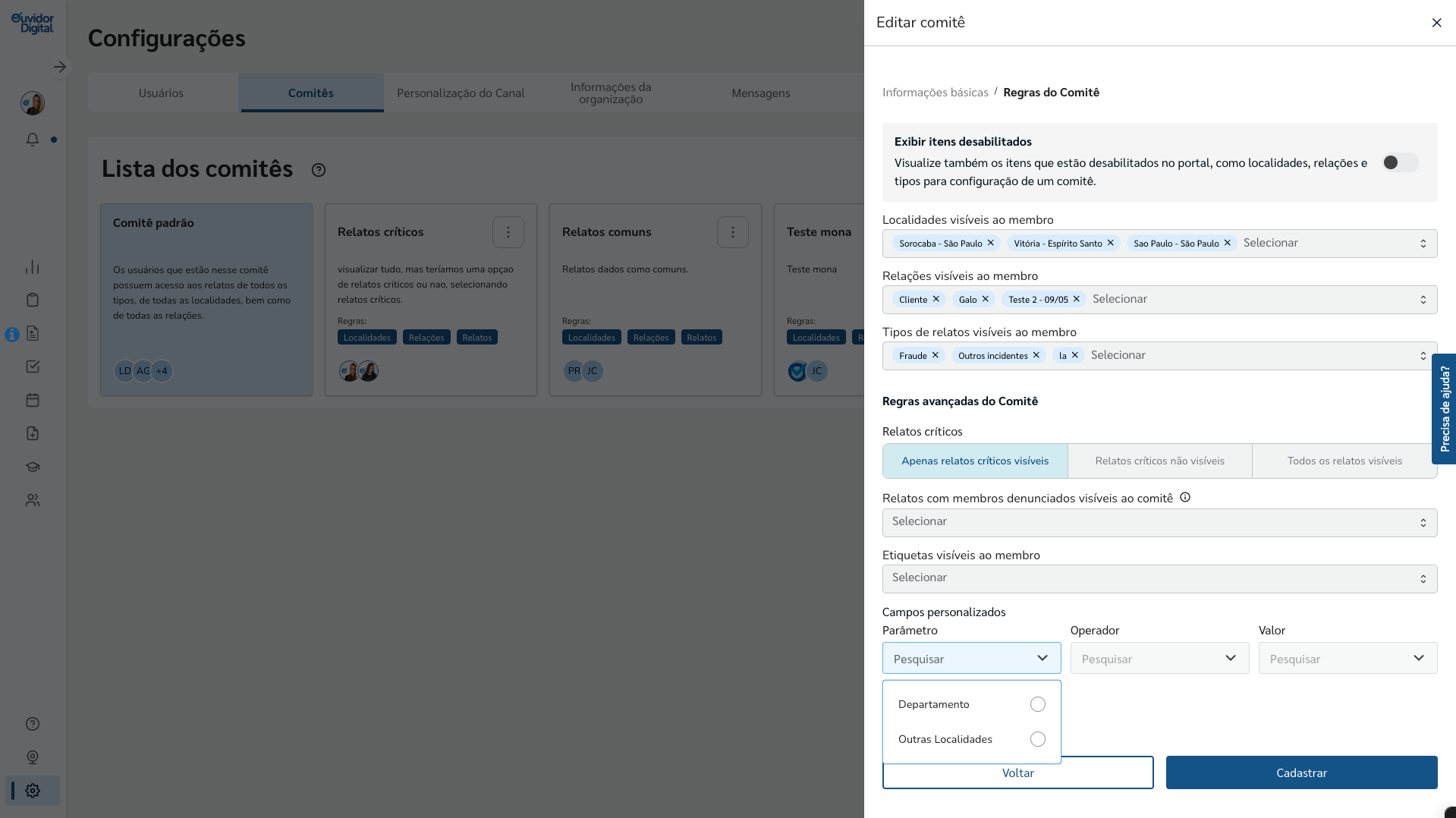This screenshot has width=1456, height=818.
Task: Go to Informações básicas breadcrumb step
Action: 935,93
